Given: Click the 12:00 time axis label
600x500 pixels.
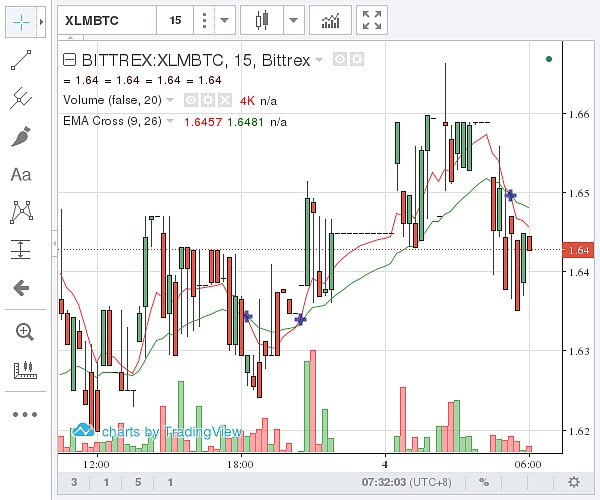Looking at the screenshot, I should pyautogui.click(x=96, y=464).
